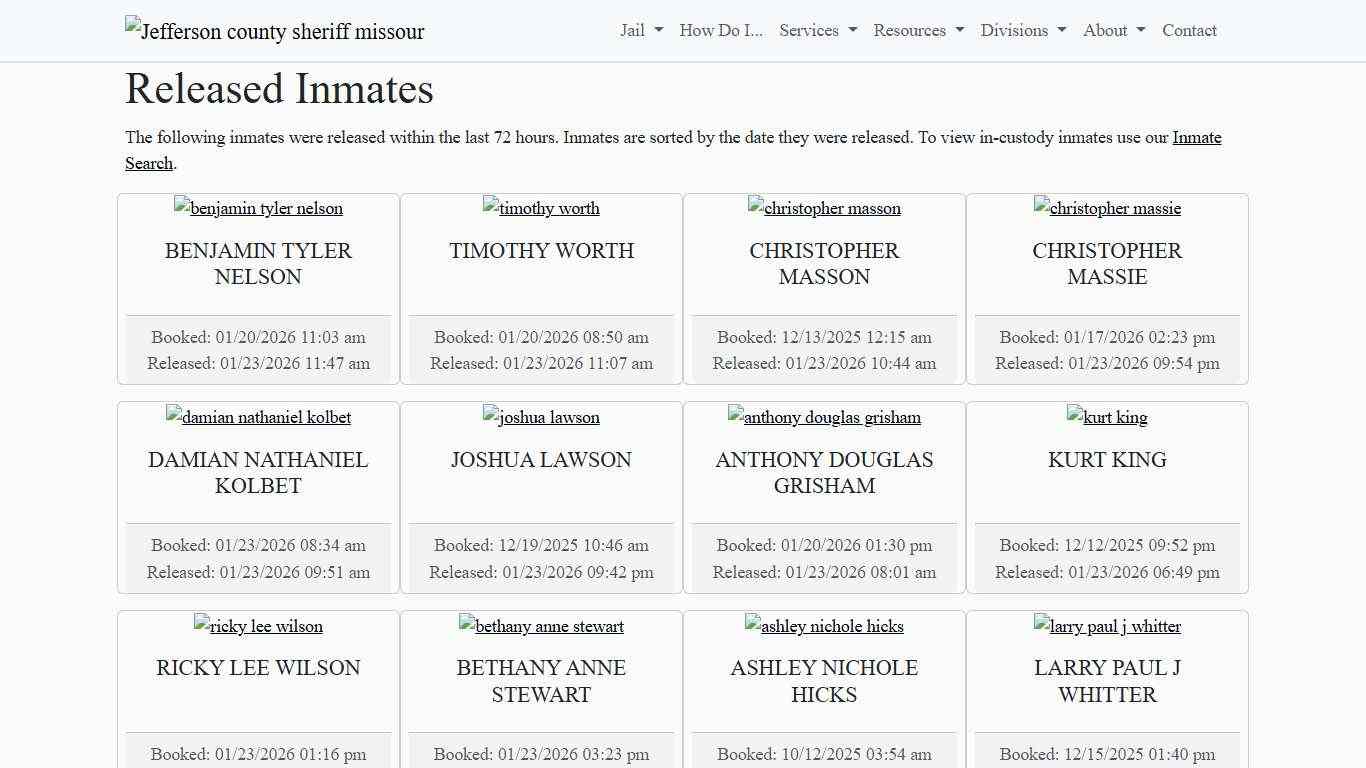
Task: Click the Jefferson County Sheriff logo image
Action: [x=274, y=31]
